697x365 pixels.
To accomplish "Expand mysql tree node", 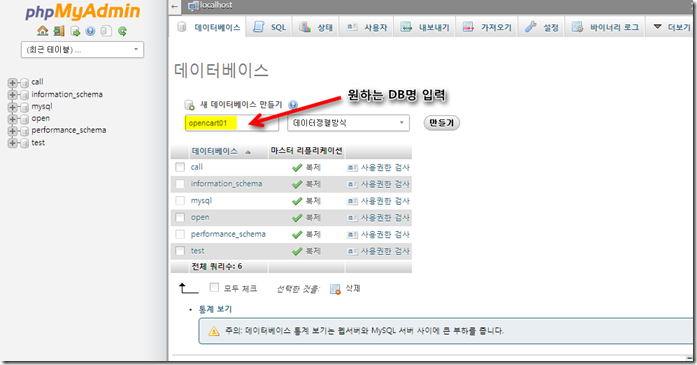I will pyautogui.click(x=12, y=107).
